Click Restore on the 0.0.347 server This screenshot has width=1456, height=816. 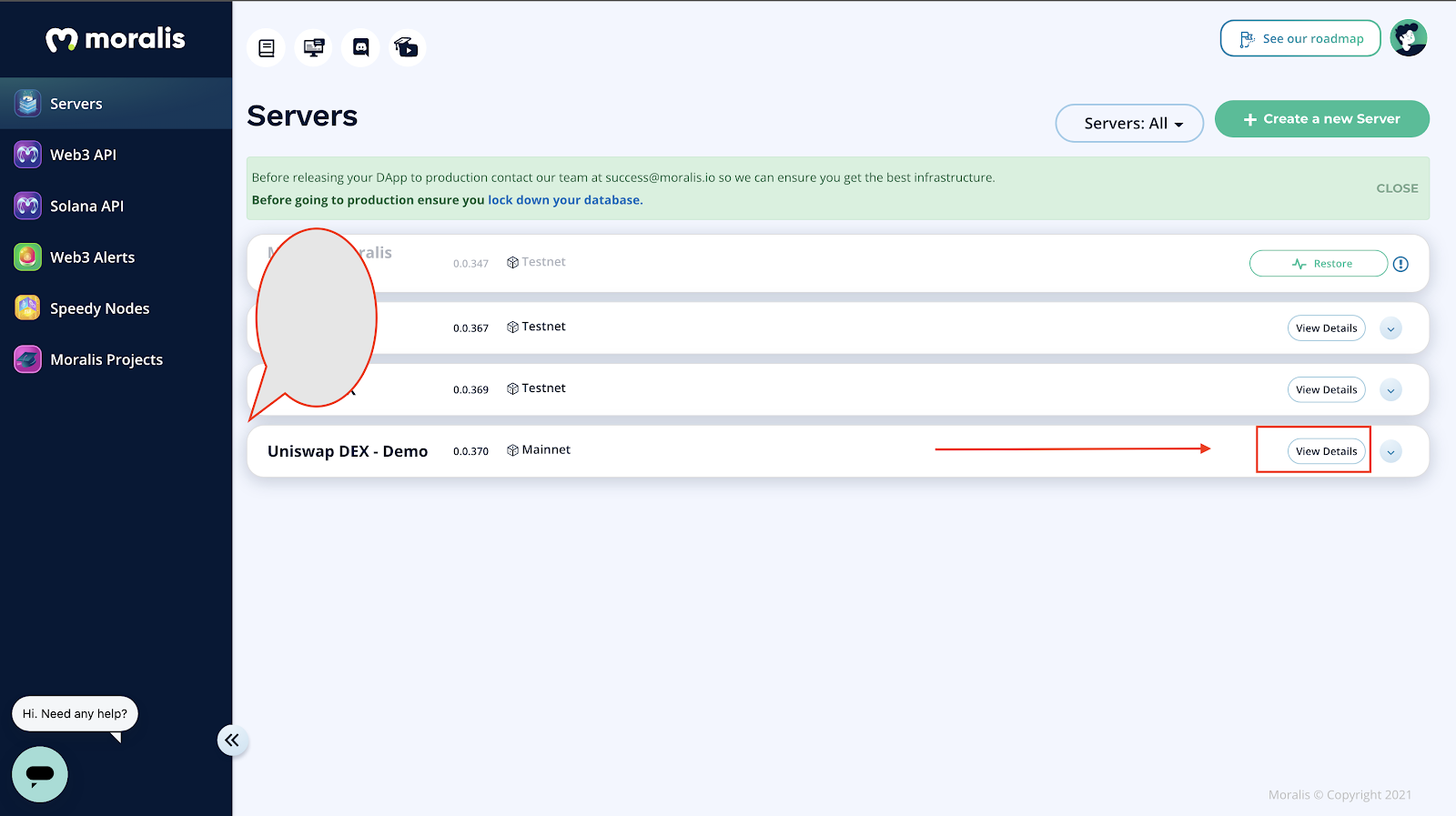click(x=1319, y=264)
